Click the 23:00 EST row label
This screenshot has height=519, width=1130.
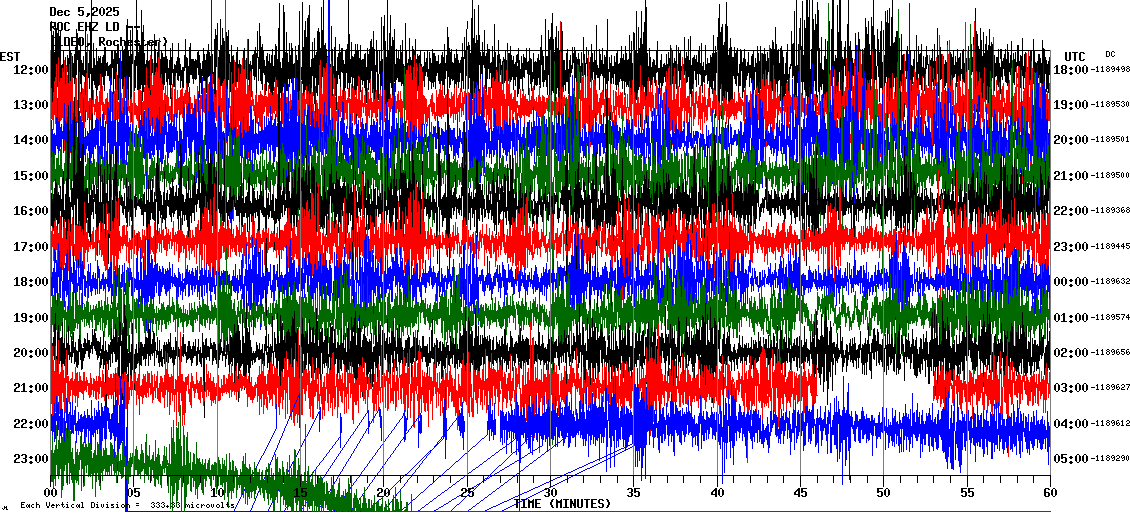coord(31,458)
